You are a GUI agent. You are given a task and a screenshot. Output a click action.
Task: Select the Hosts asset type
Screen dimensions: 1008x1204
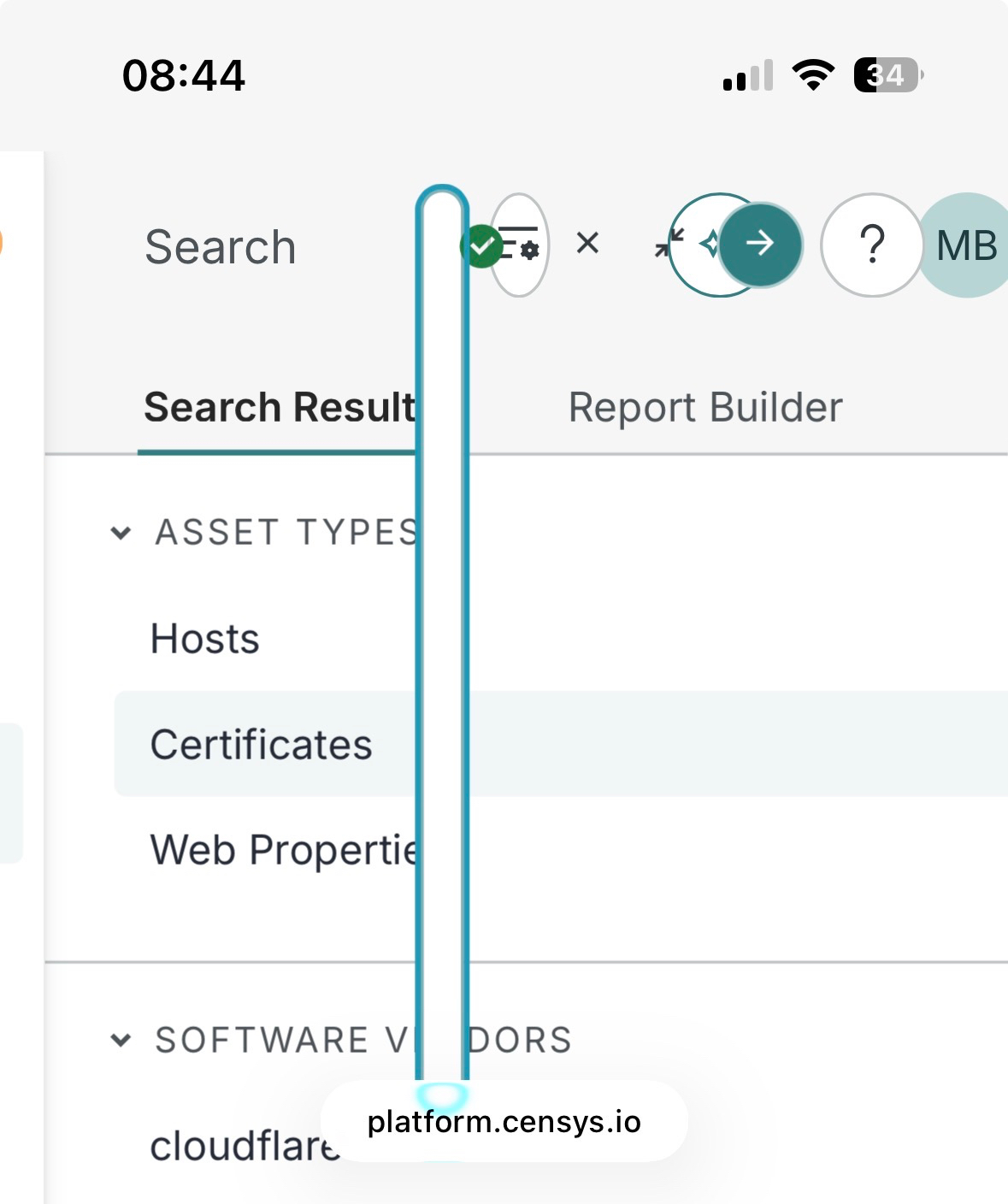coord(205,639)
